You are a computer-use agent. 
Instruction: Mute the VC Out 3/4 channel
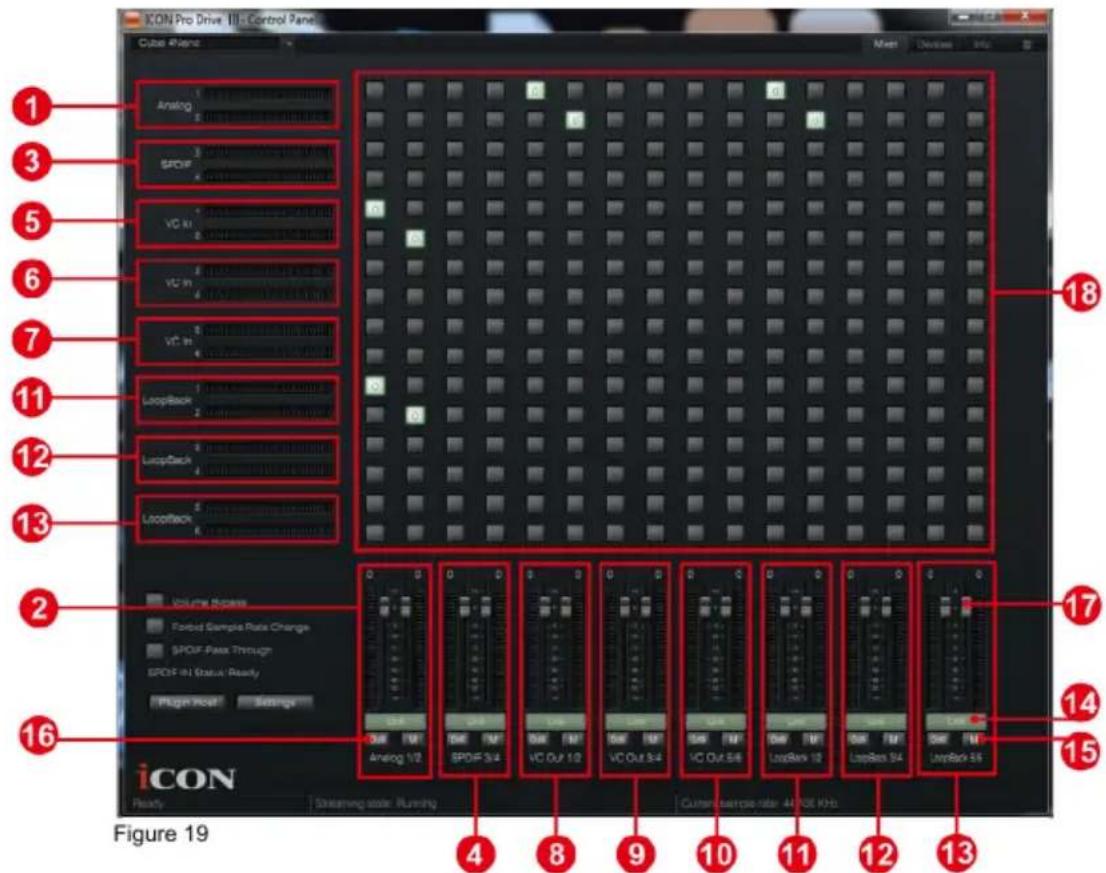[x=654, y=739]
